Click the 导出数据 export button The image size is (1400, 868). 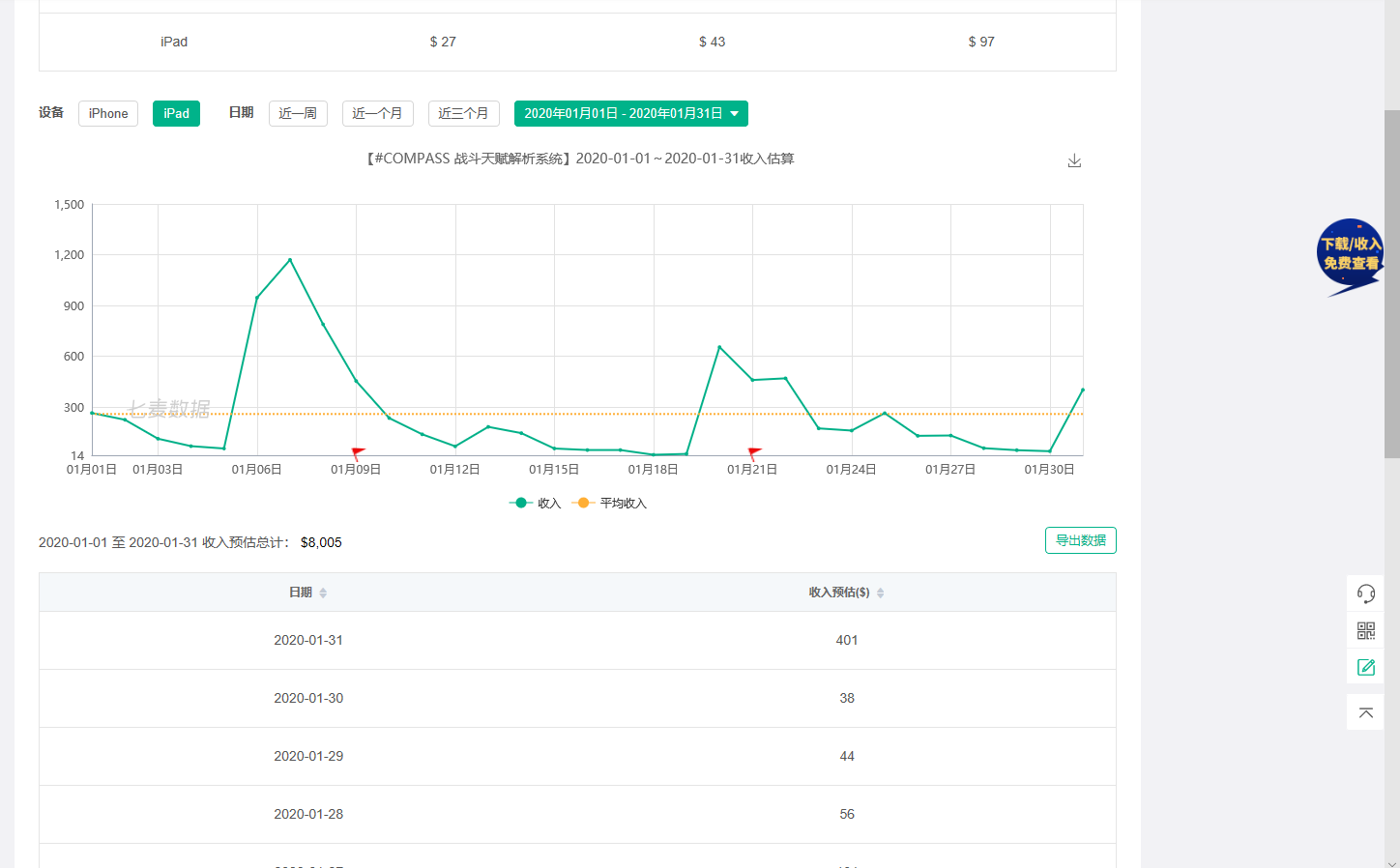(x=1080, y=540)
